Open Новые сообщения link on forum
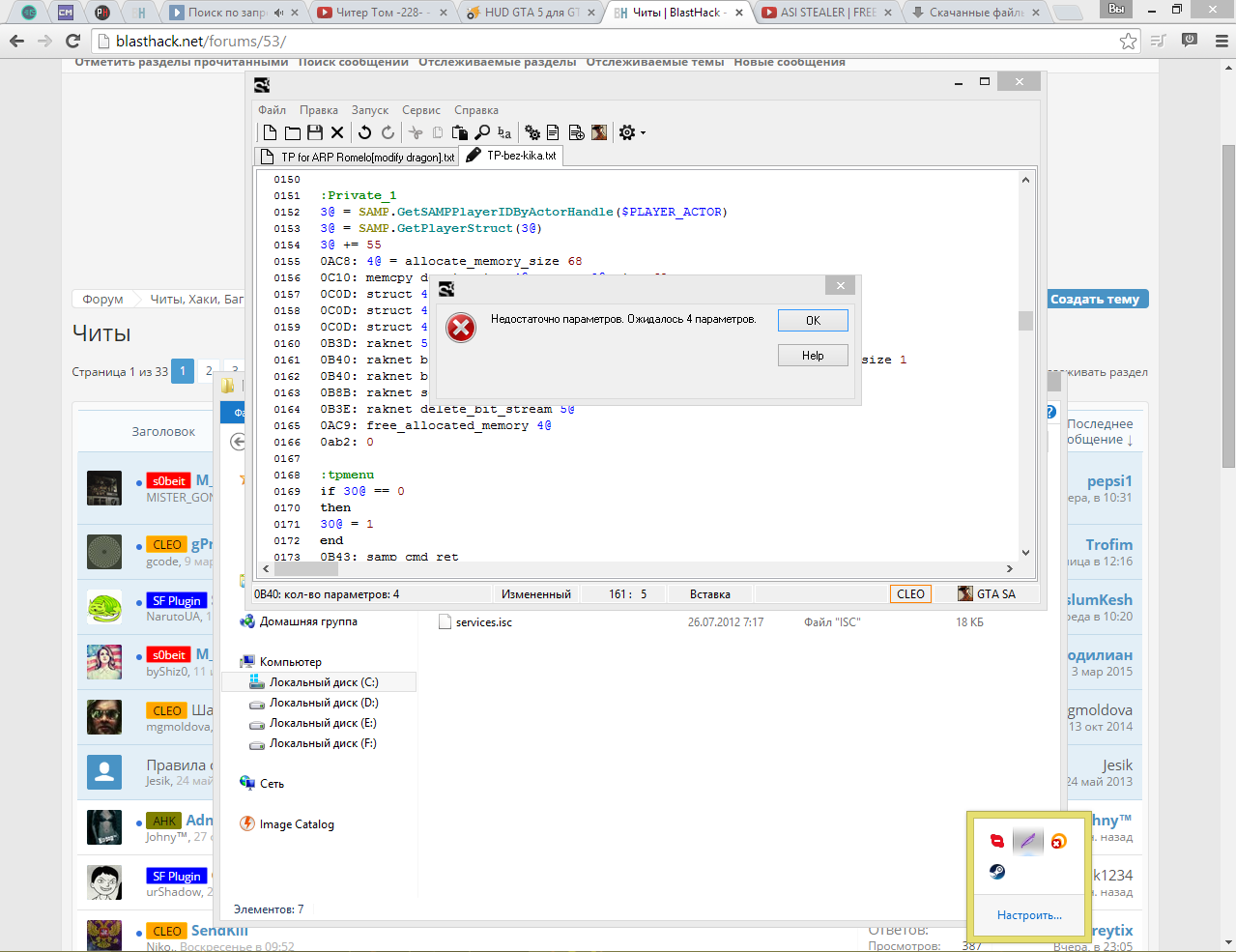 [790, 62]
